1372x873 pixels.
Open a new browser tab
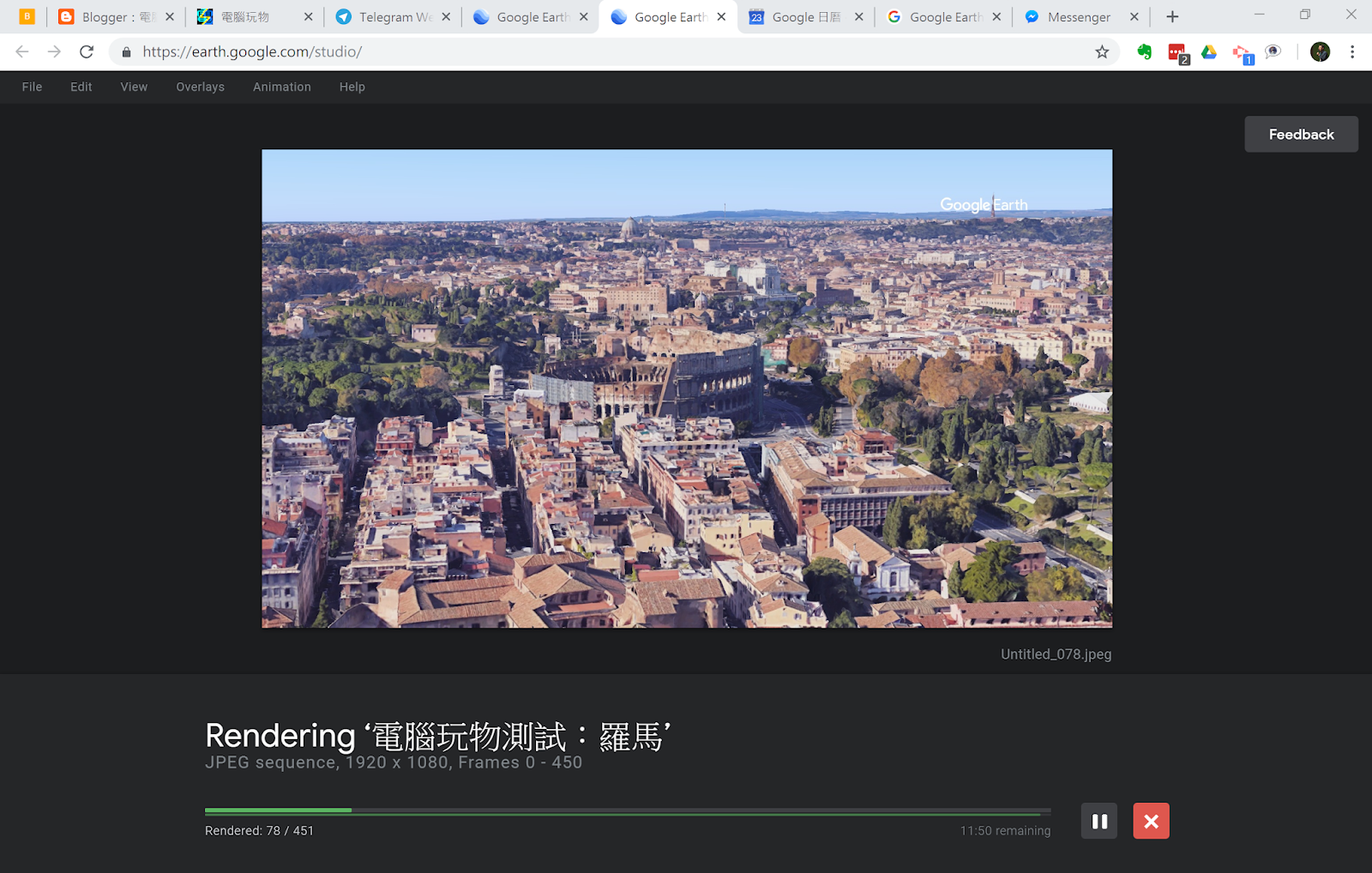point(1171,16)
